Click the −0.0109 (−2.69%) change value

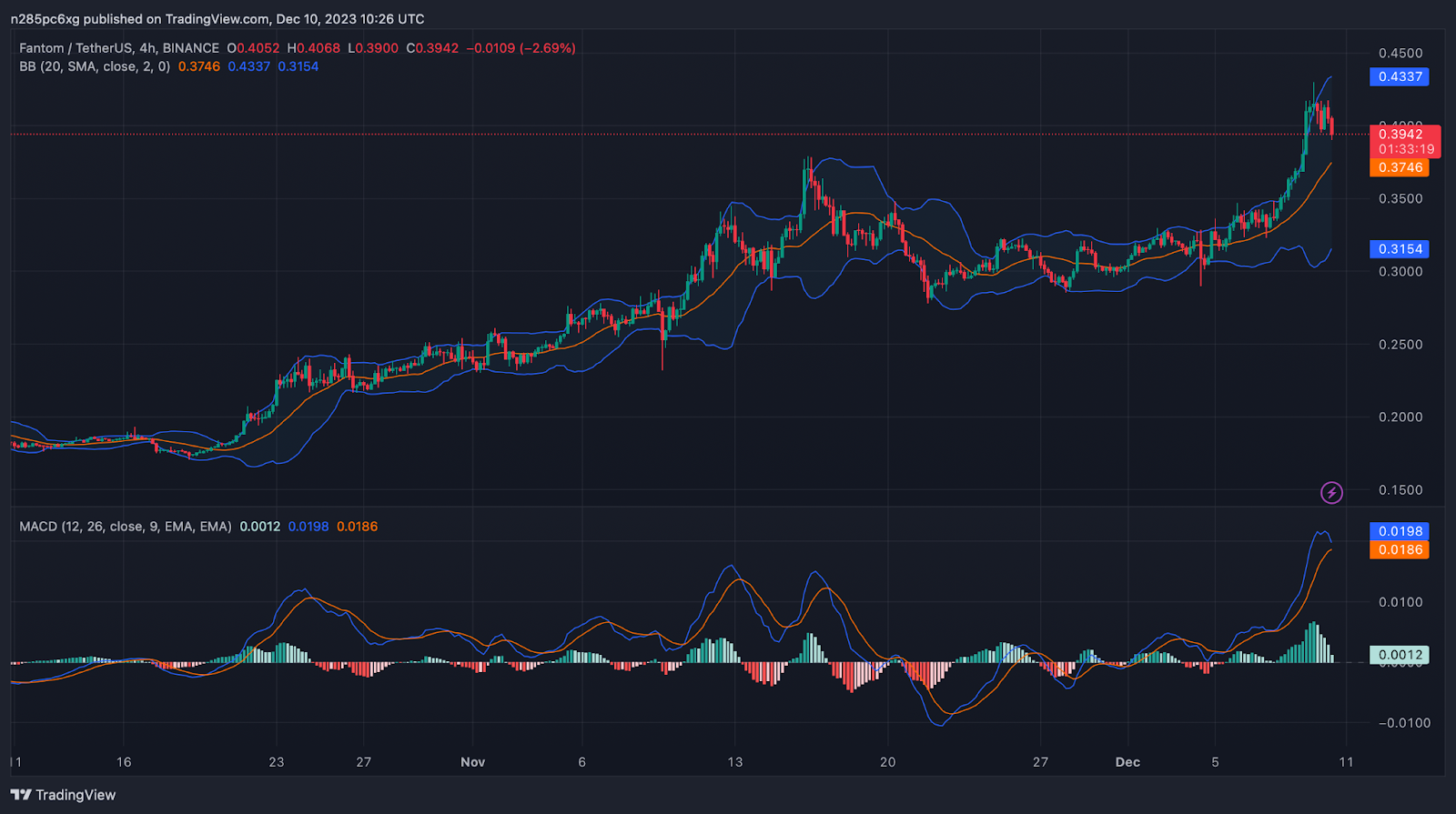pyautogui.click(x=521, y=48)
